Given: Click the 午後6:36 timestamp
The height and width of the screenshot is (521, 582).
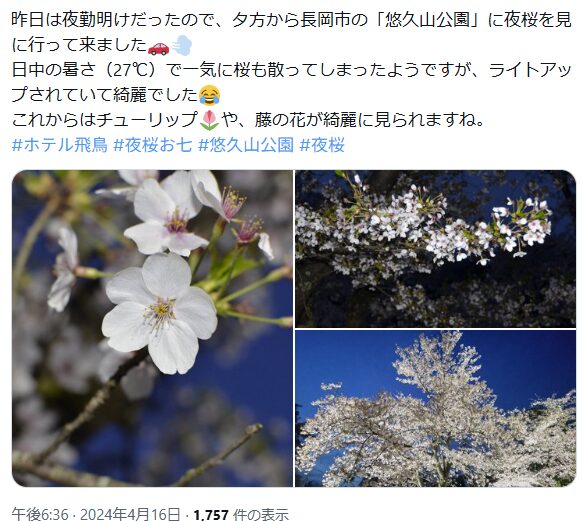Looking at the screenshot, I should tap(40, 514).
